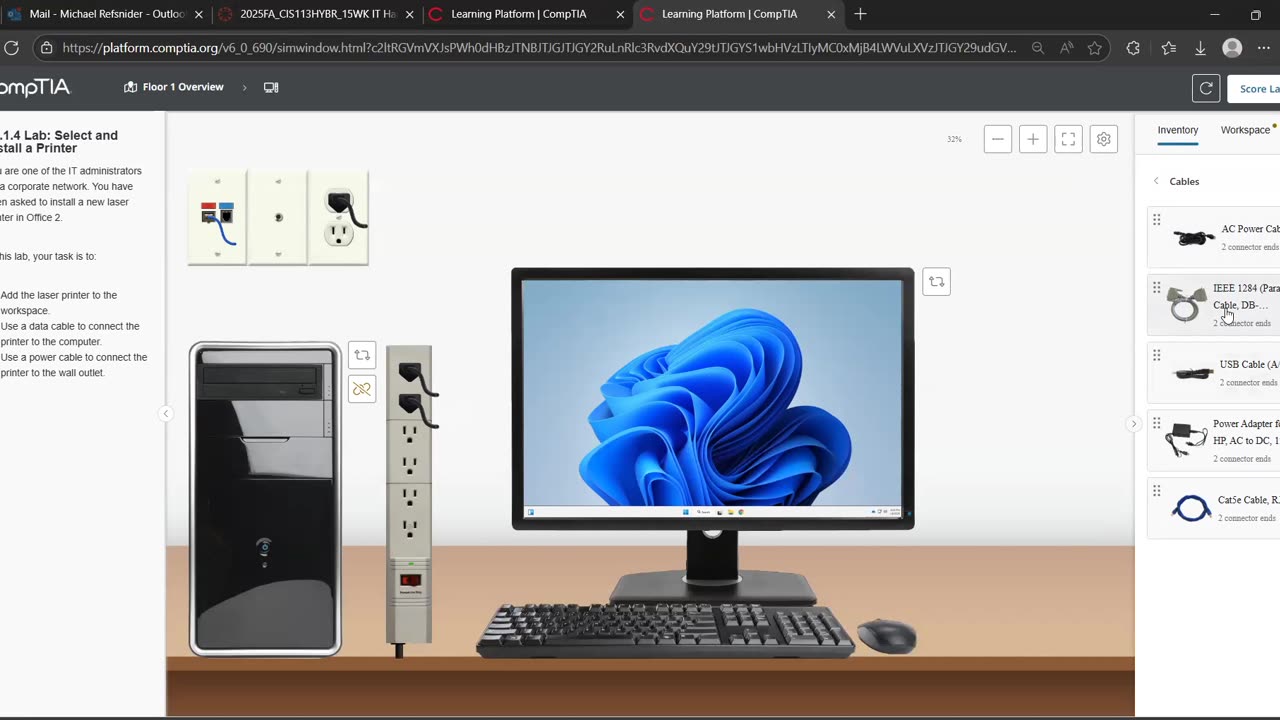Open browser downloads icon

pyautogui.click(x=1200, y=48)
